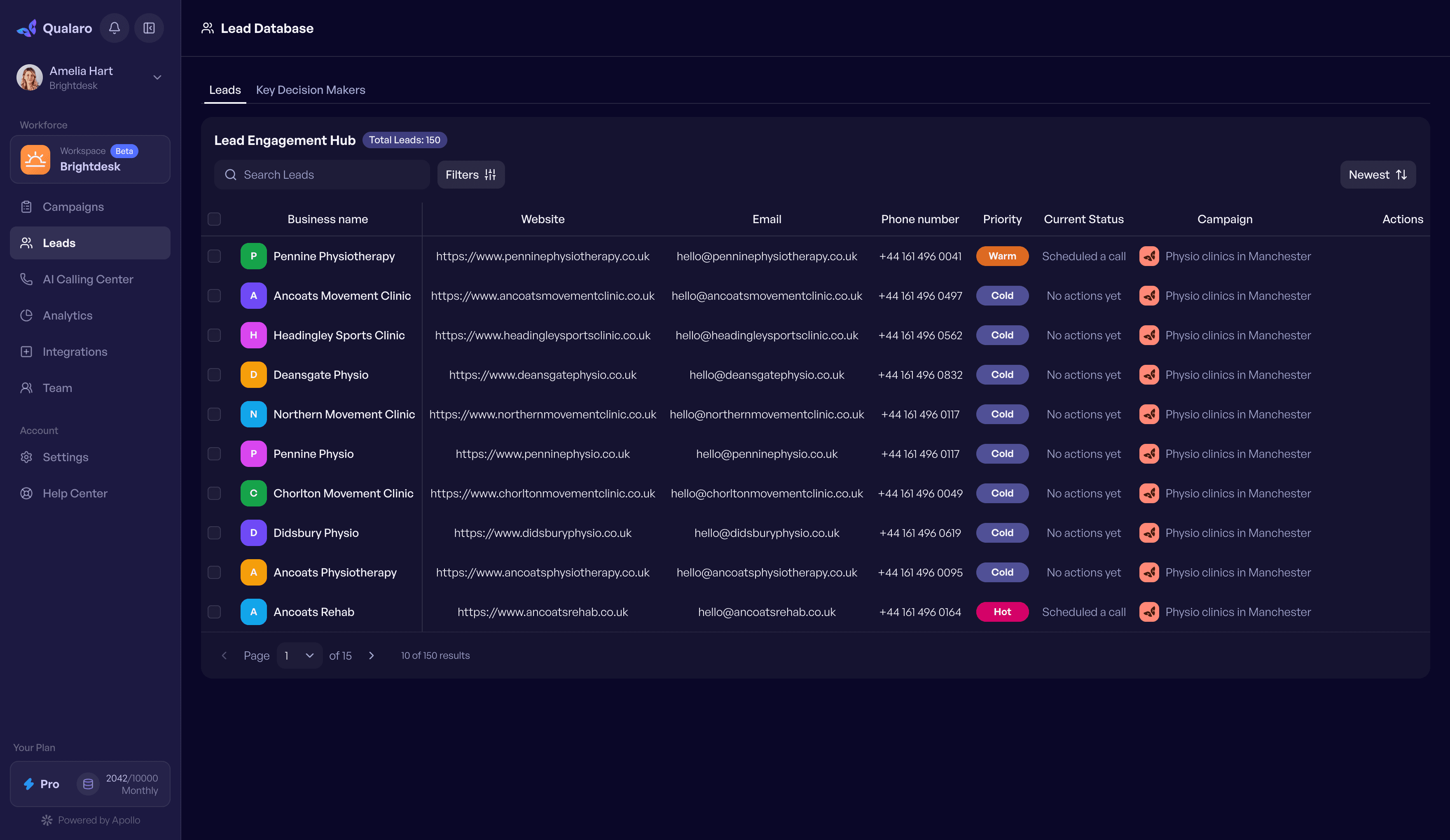Viewport: 1450px width, 840px height.
Task: Open Campaigns in the sidebar
Action: tap(90, 207)
